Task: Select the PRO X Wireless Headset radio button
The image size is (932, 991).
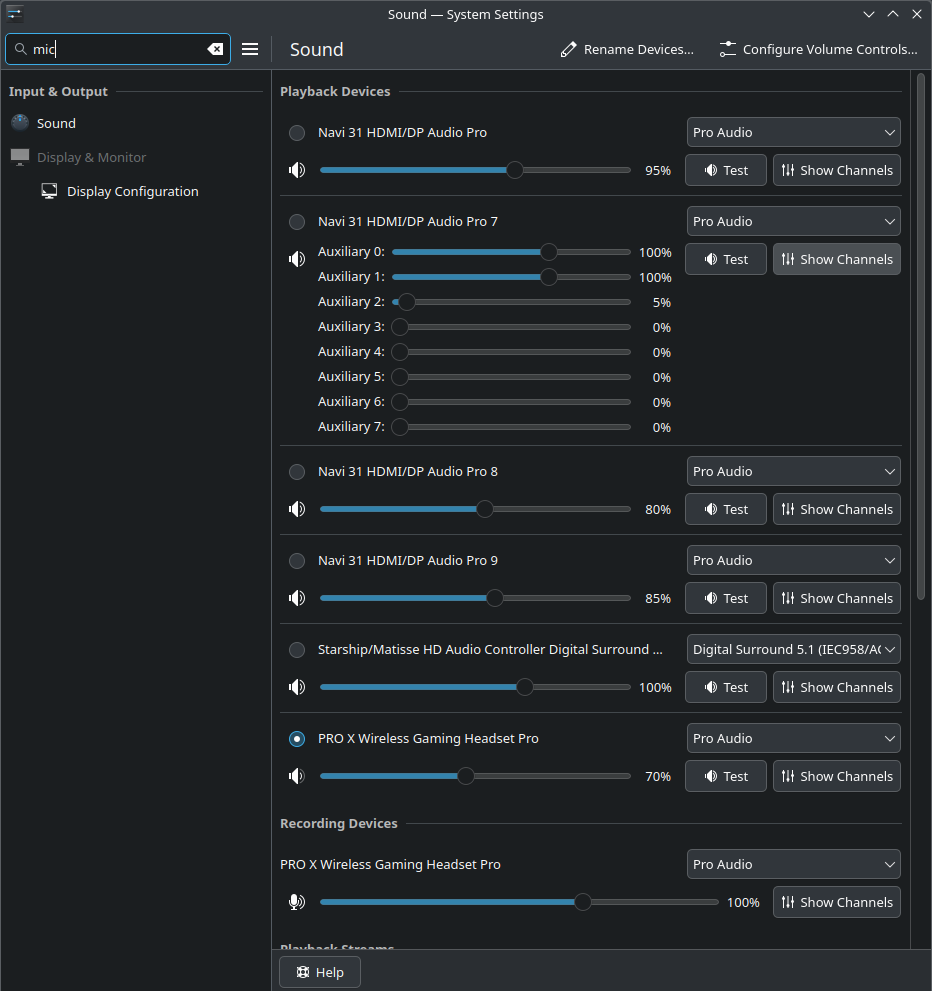Action: 297,739
